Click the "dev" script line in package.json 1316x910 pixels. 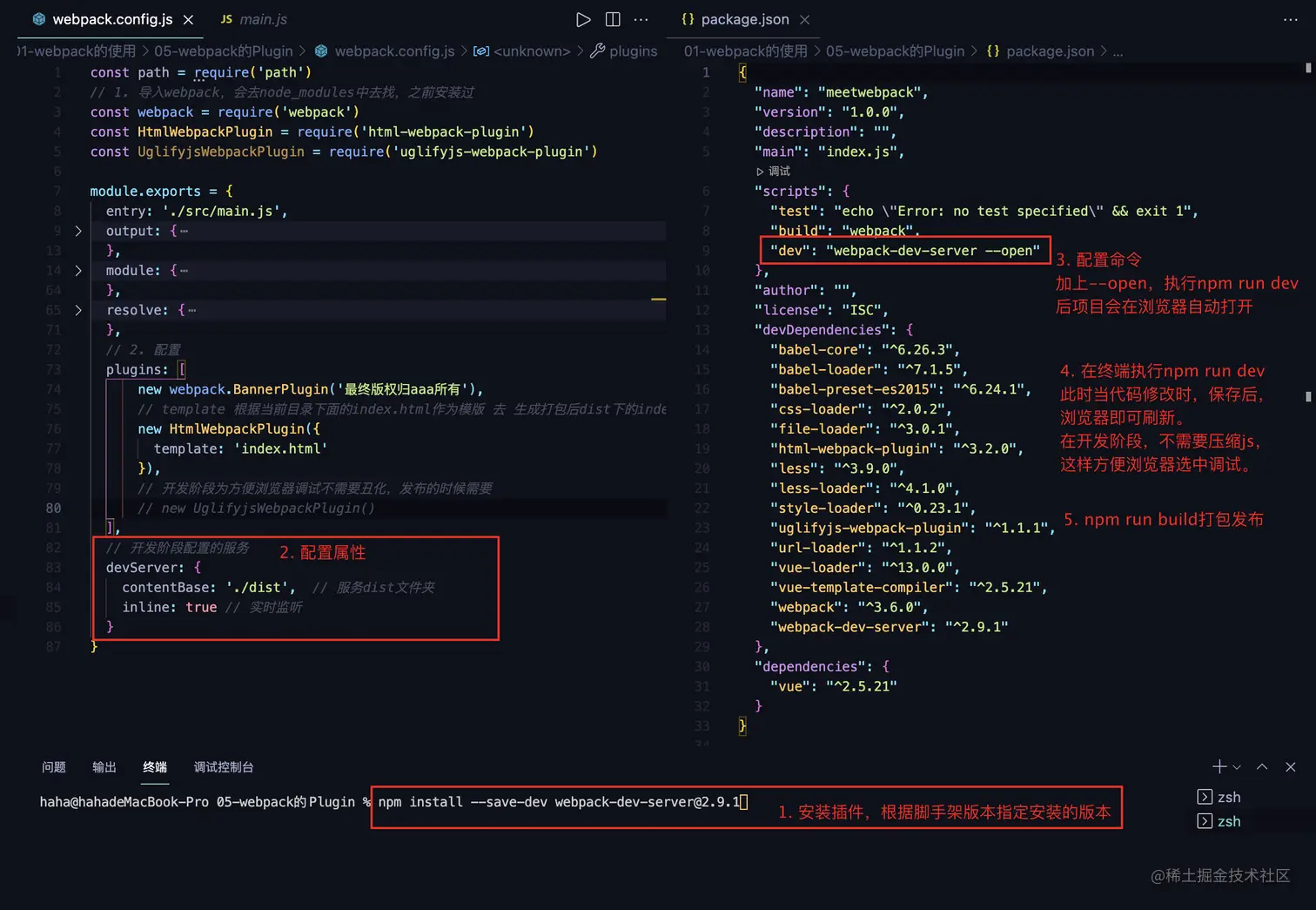904,251
